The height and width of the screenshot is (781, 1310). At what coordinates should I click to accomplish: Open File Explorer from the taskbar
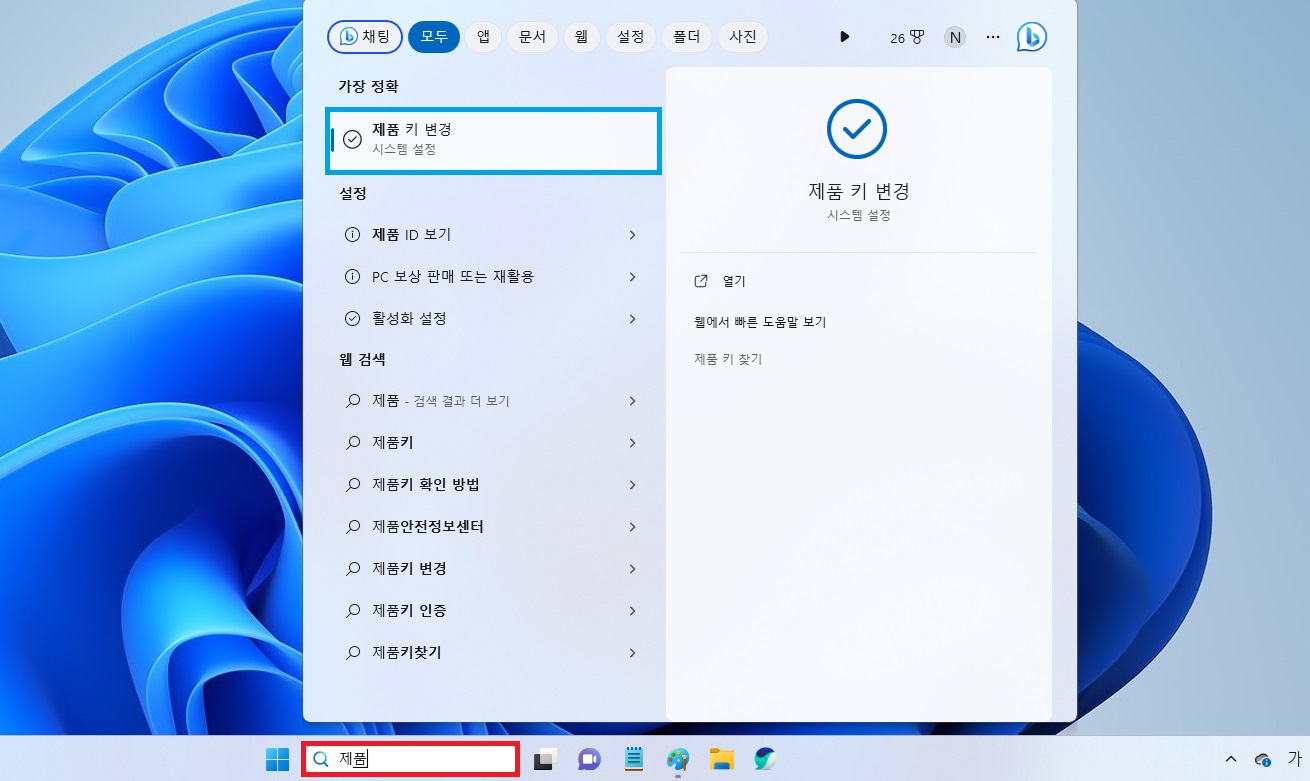pyautogui.click(x=722, y=760)
